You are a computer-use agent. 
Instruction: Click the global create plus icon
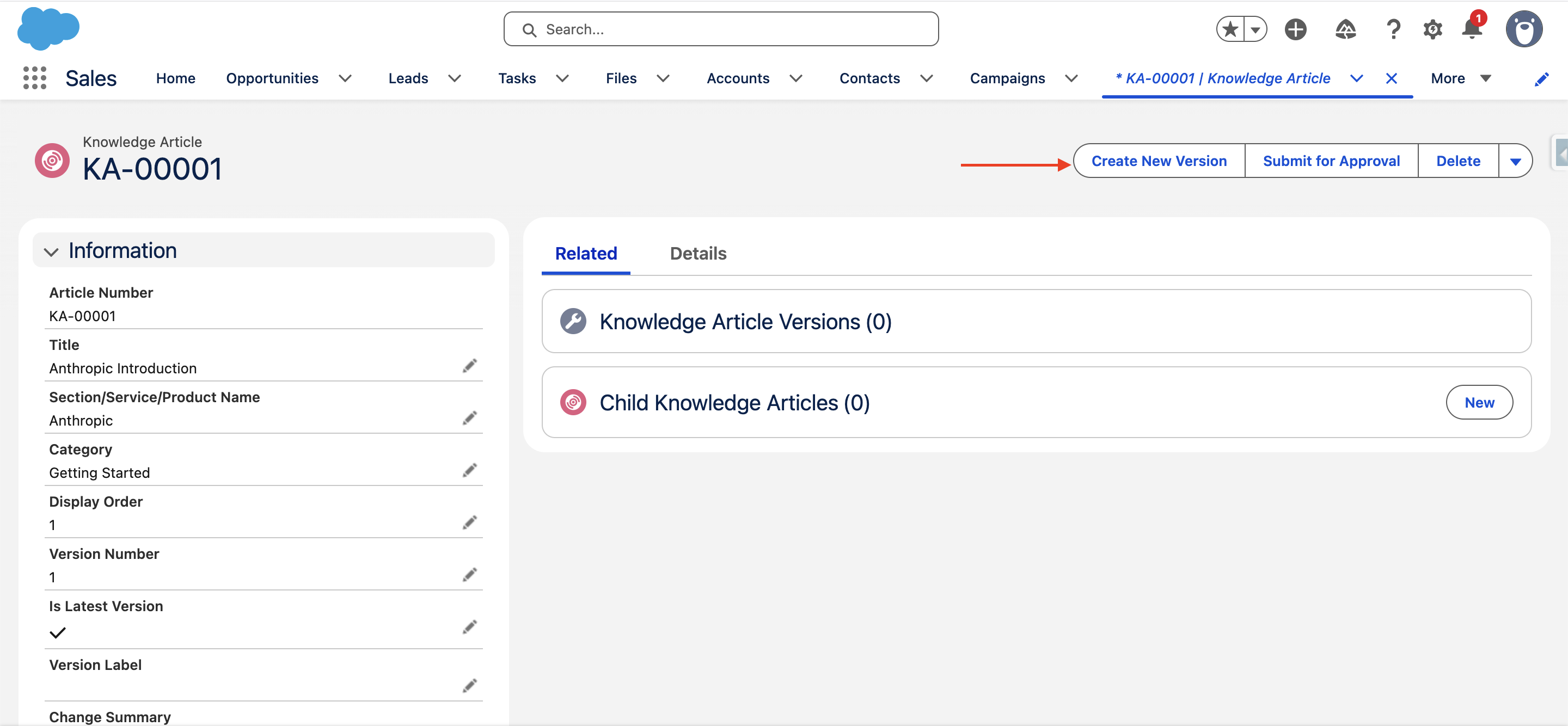(x=1295, y=29)
